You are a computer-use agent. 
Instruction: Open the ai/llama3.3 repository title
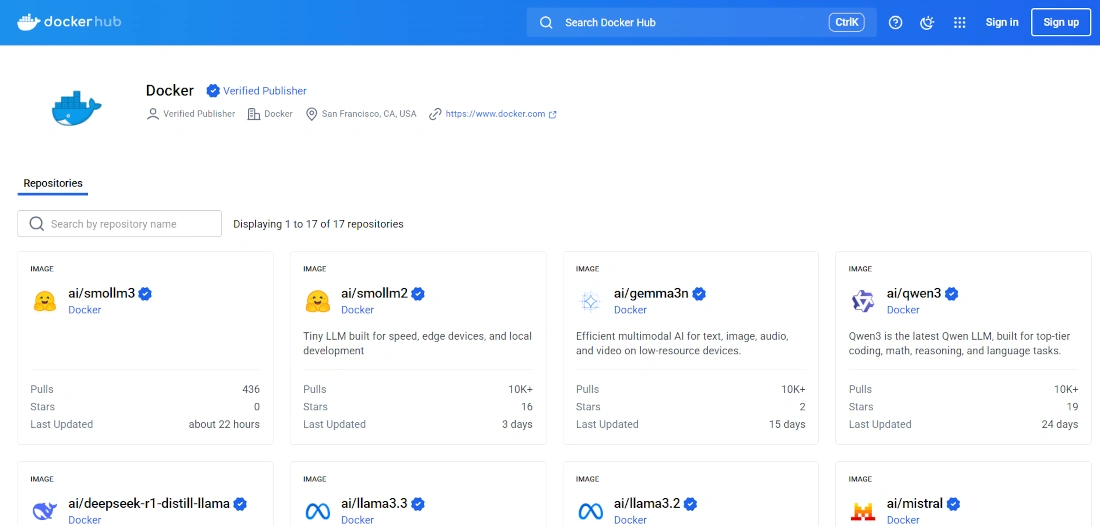pos(374,504)
